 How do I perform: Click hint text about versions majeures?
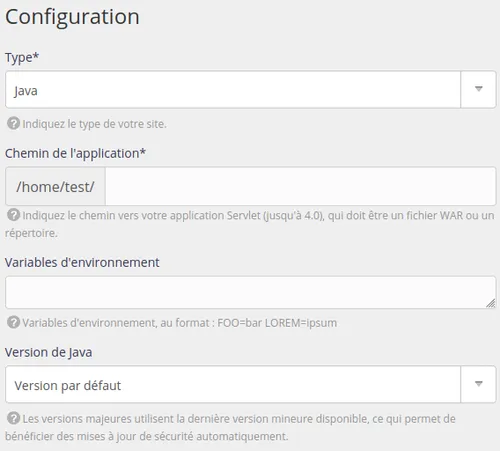point(231,428)
